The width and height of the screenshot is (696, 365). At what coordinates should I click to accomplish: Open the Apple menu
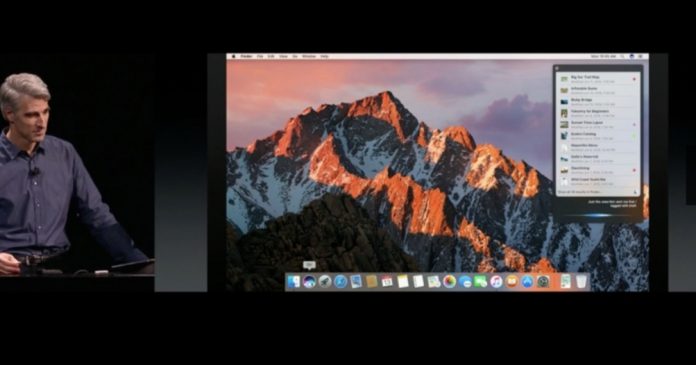click(x=234, y=56)
